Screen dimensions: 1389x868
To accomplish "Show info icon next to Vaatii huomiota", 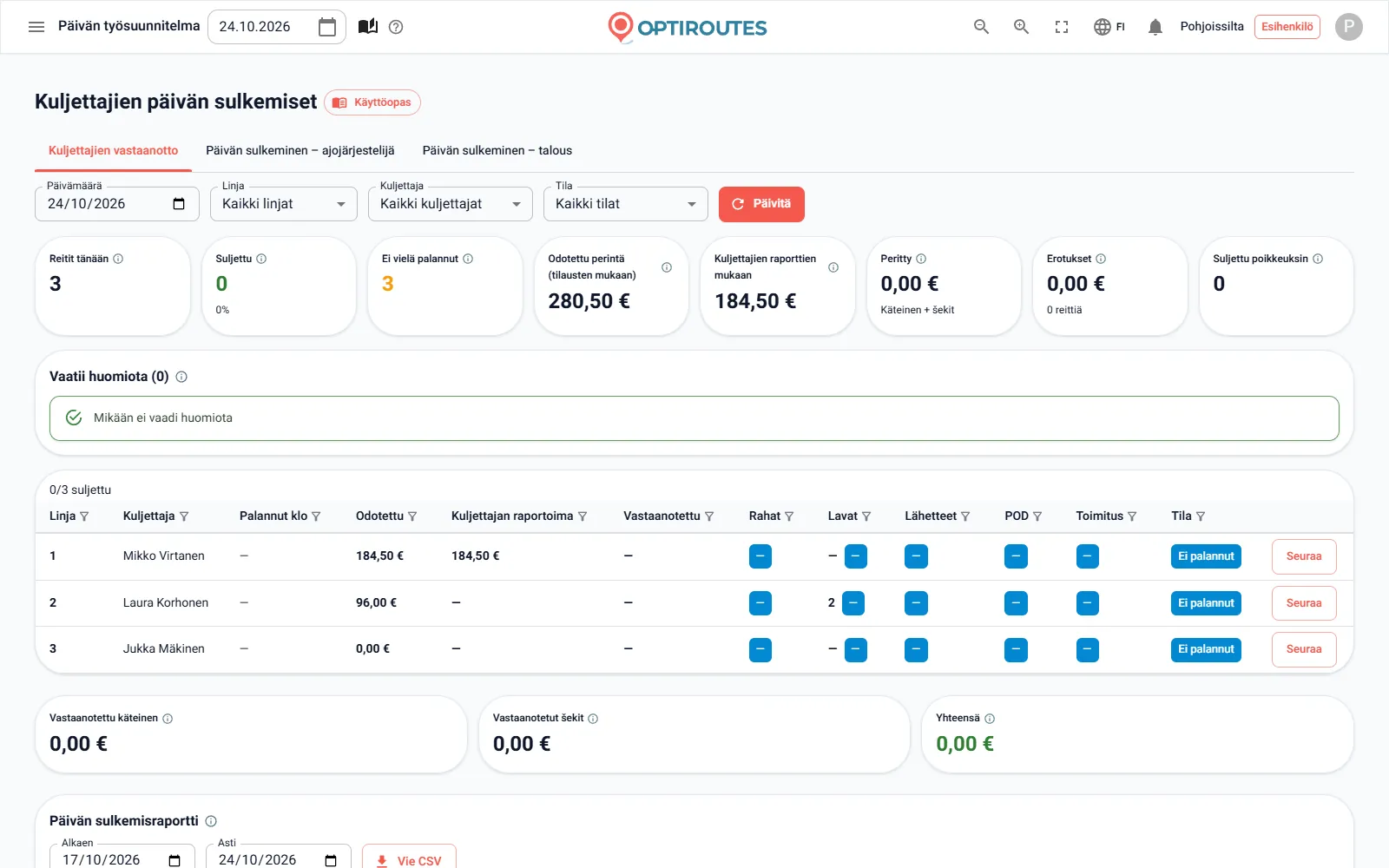I will pos(181,377).
